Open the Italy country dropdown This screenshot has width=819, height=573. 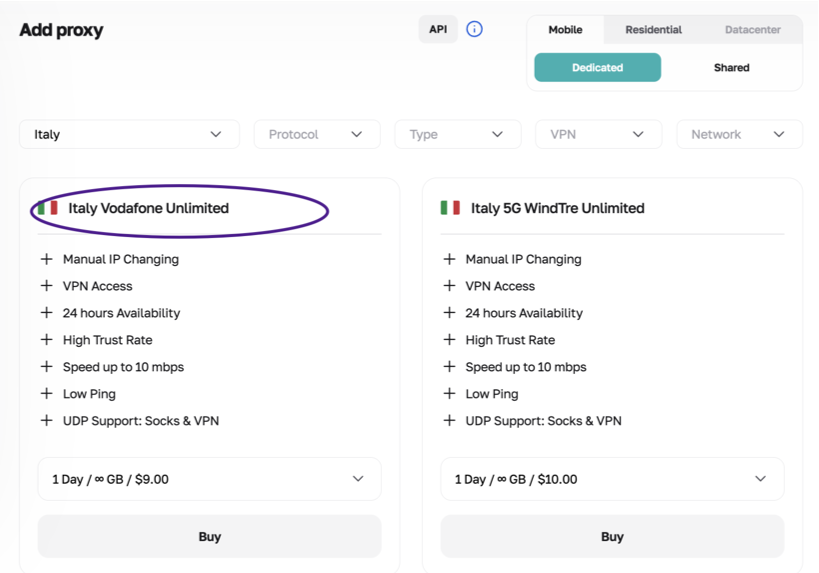[129, 134]
